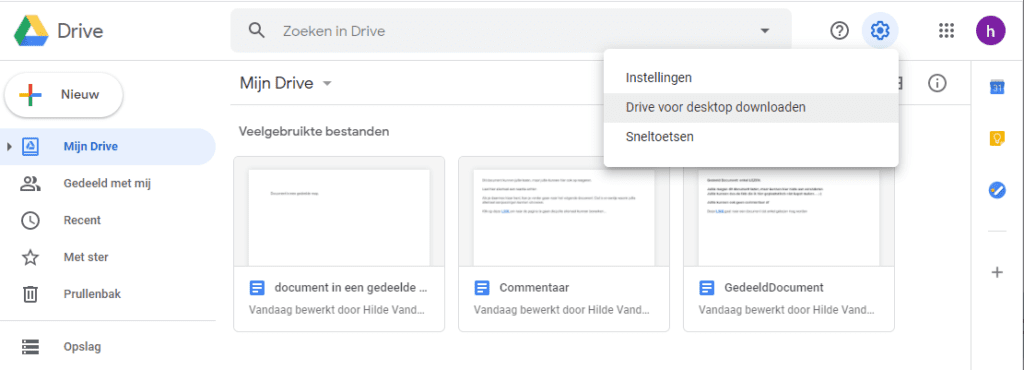Expand search options arrow in search bar
The width and height of the screenshot is (1024, 370).
(765, 31)
